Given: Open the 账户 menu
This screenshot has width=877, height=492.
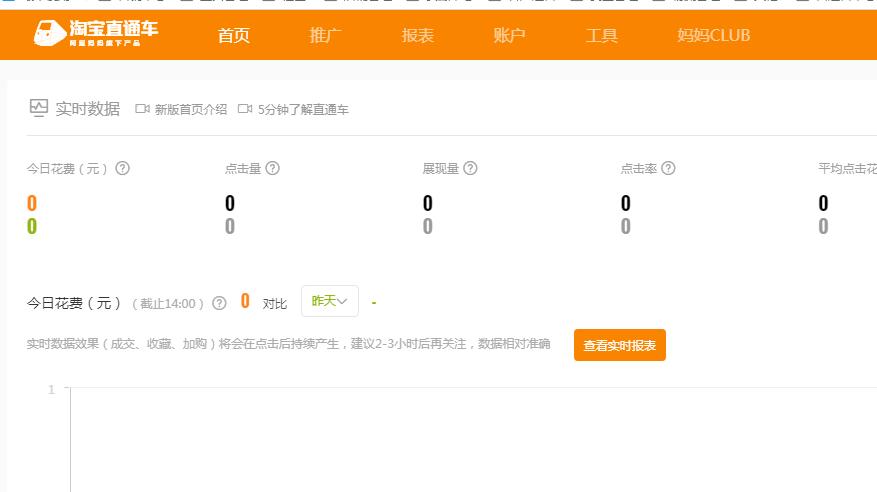Looking at the screenshot, I should [510, 36].
